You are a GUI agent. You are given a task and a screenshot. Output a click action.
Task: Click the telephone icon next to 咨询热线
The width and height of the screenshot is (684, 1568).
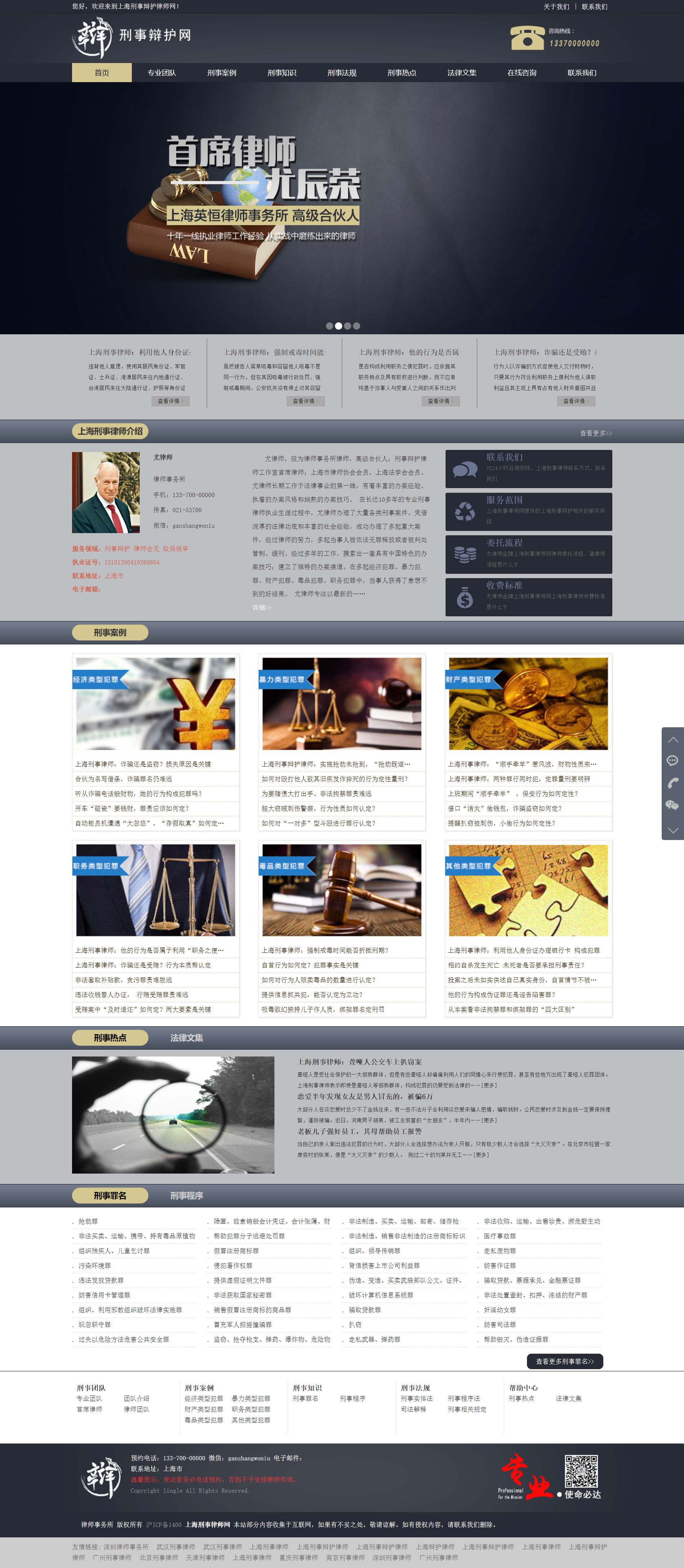[527, 38]
